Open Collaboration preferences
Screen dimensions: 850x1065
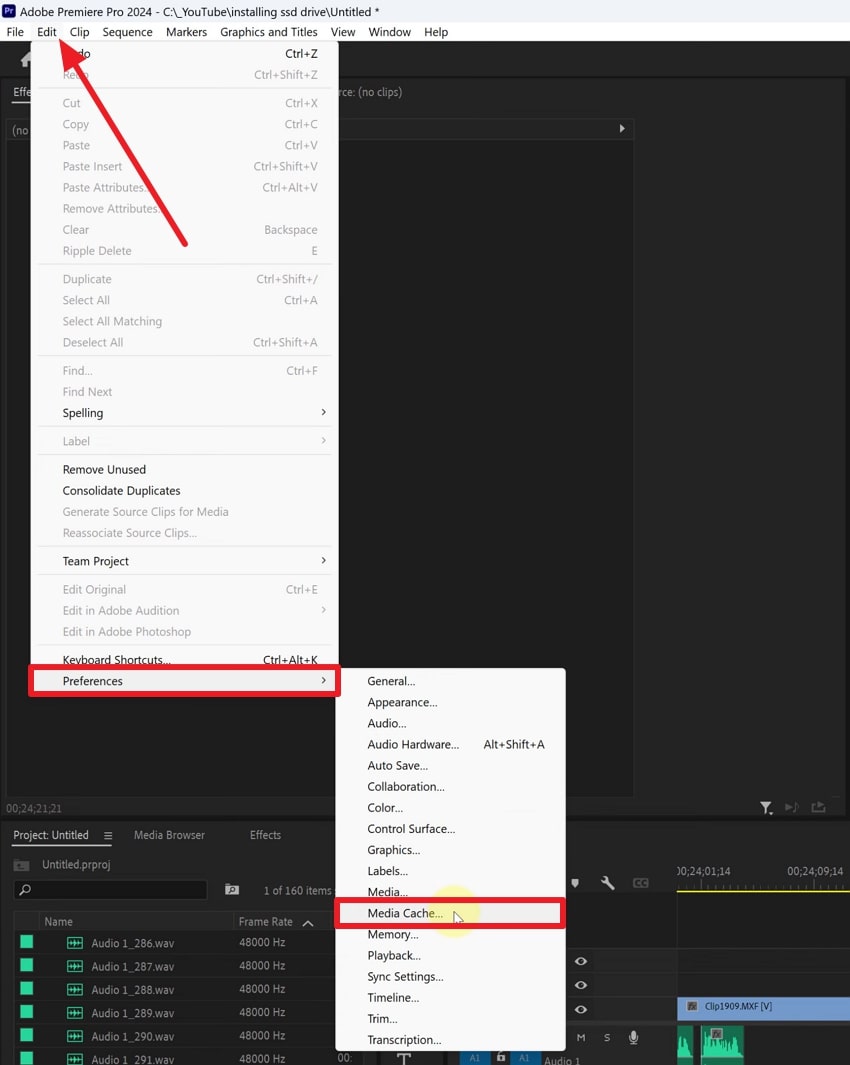pyautogui.click(x=449, y=787)
